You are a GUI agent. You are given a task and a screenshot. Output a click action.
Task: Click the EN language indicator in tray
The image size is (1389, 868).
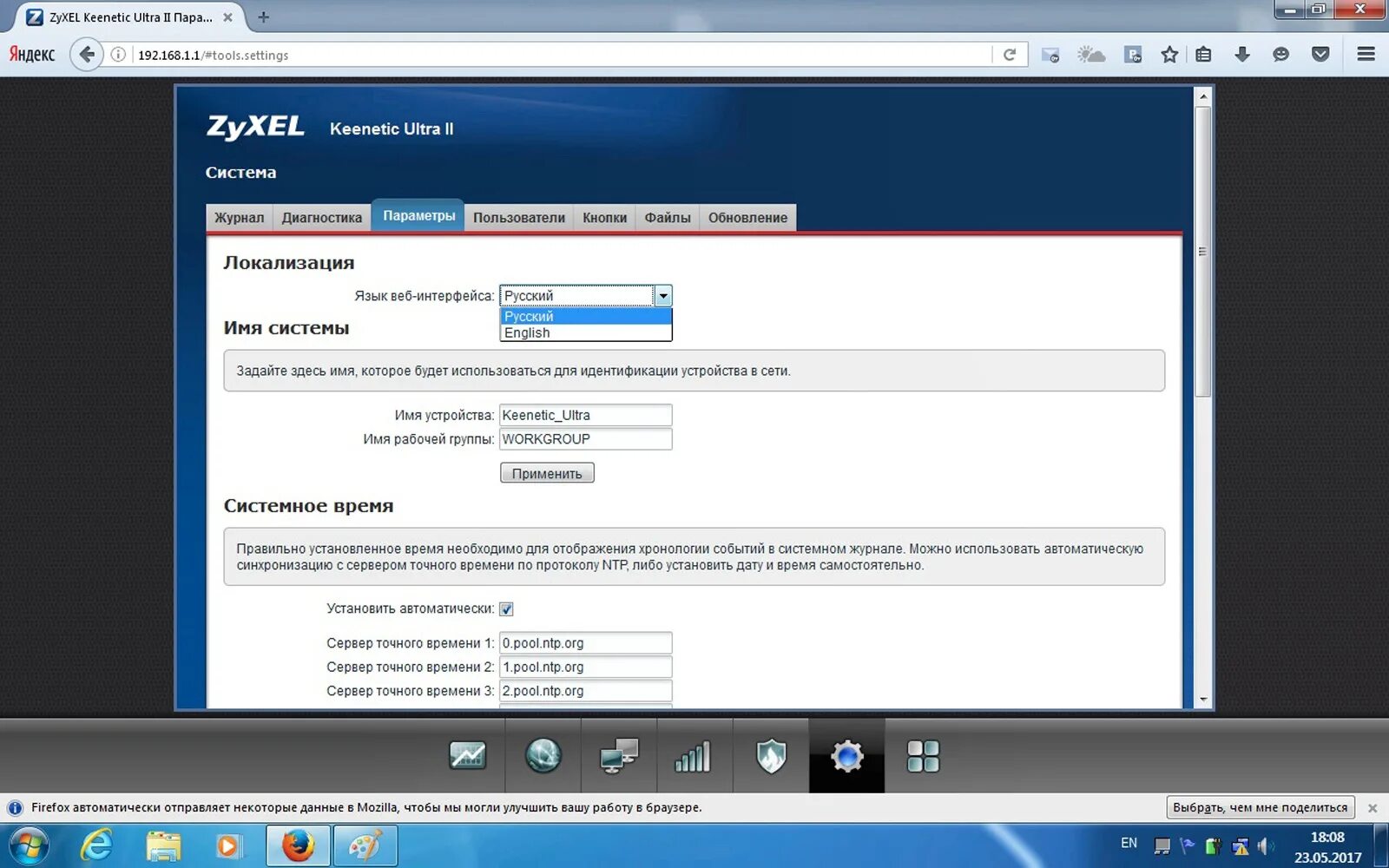pos(1129,843)
